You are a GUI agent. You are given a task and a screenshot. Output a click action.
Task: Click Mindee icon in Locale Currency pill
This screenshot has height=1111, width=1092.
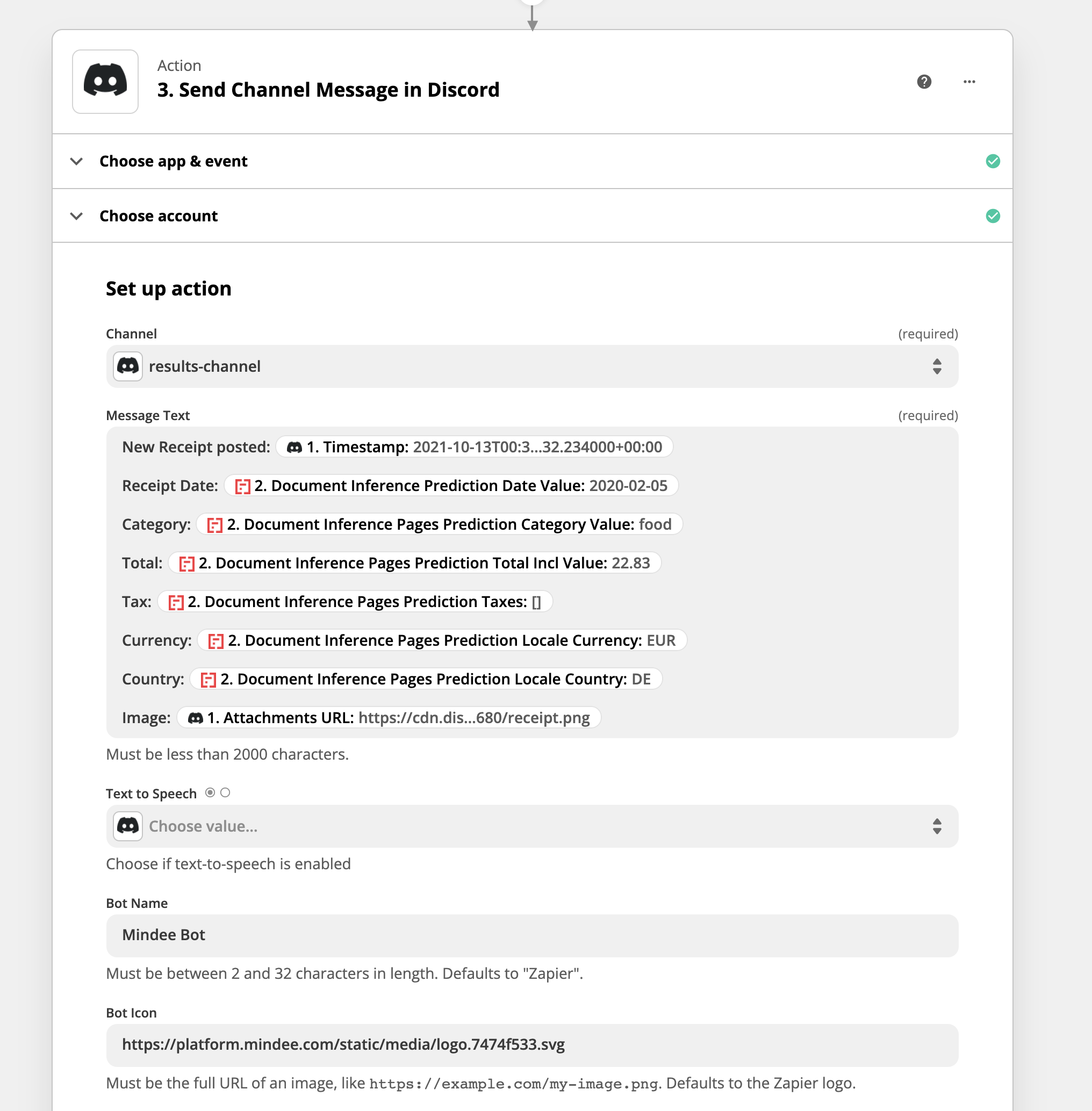[x=215, y=640]
